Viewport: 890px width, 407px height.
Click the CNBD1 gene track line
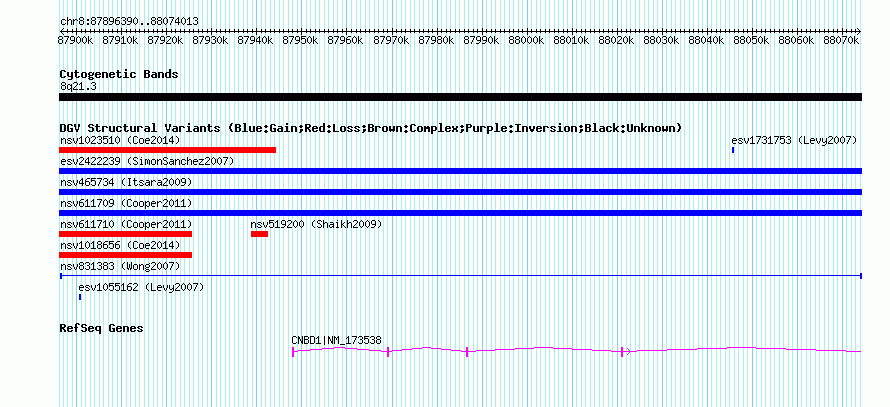pos(577,351)
